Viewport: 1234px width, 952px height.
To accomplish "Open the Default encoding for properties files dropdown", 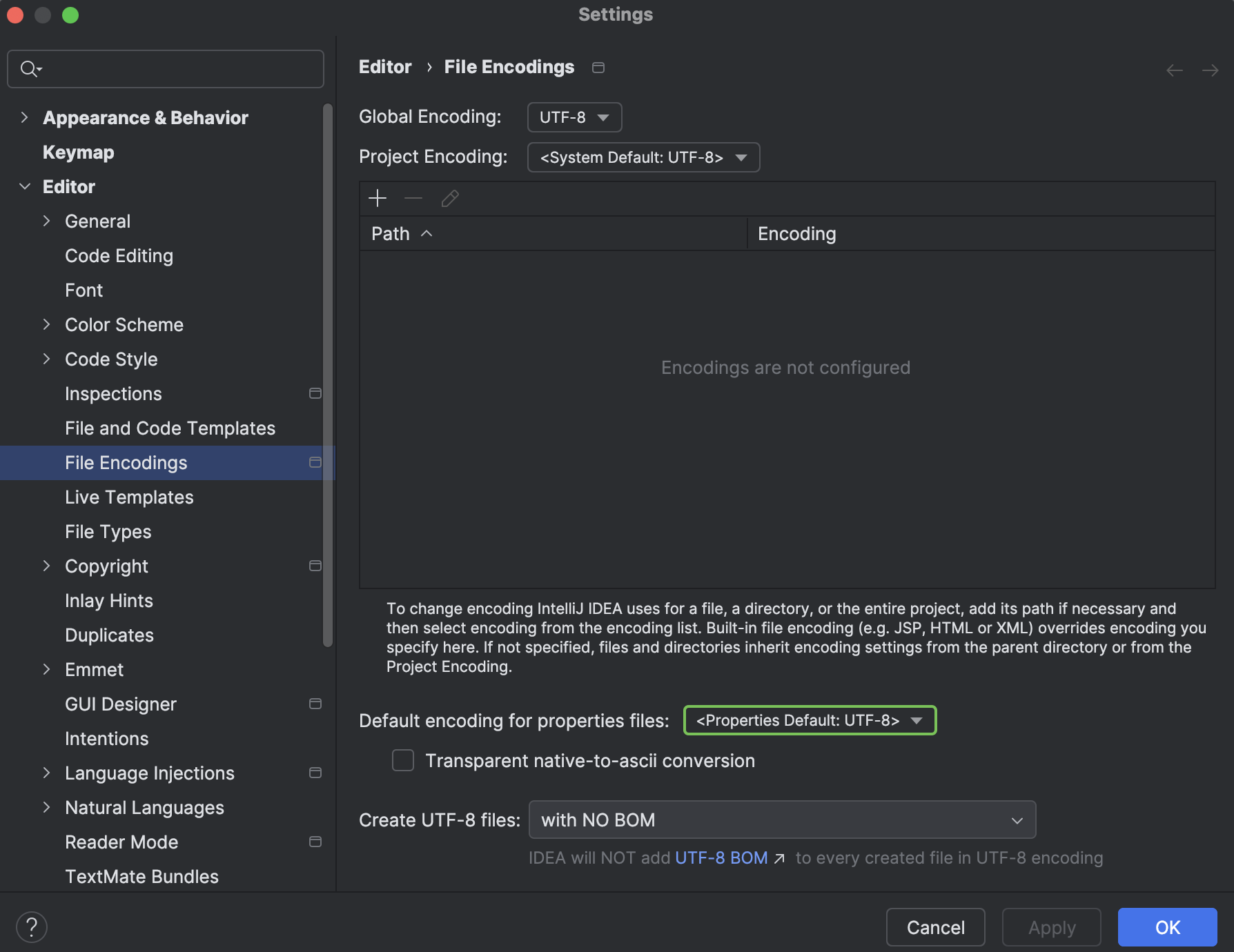I will tap(809, 720).
